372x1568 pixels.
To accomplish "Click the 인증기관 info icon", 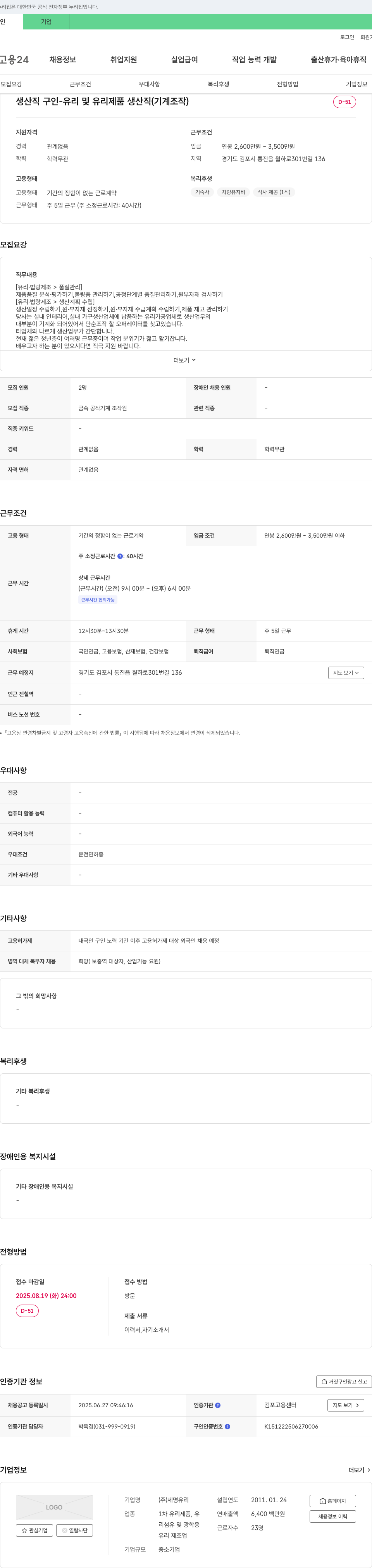I will pos(218,1405).
